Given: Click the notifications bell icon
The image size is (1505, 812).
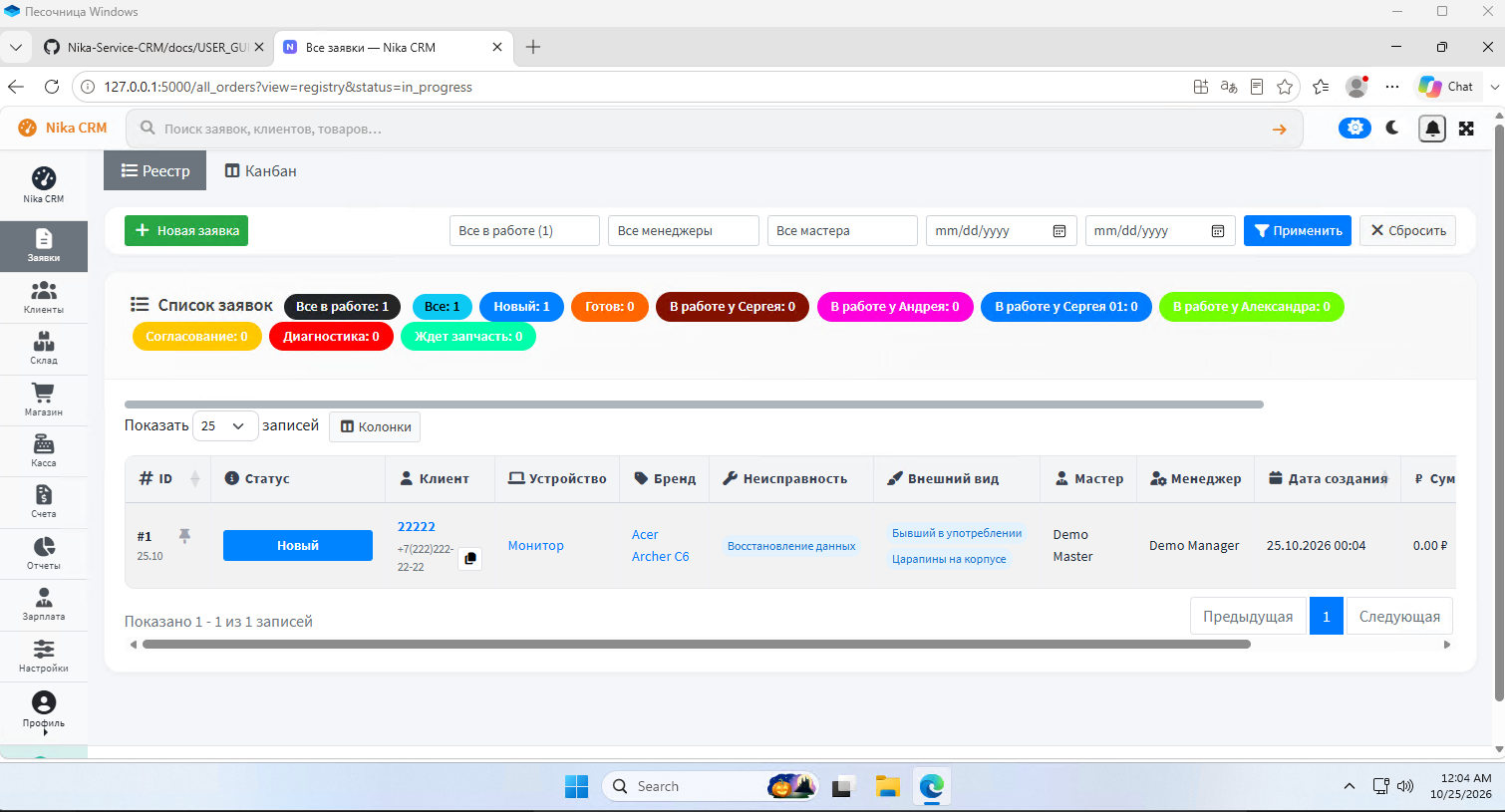Looking at the screenshot, I should point(1432,129).
